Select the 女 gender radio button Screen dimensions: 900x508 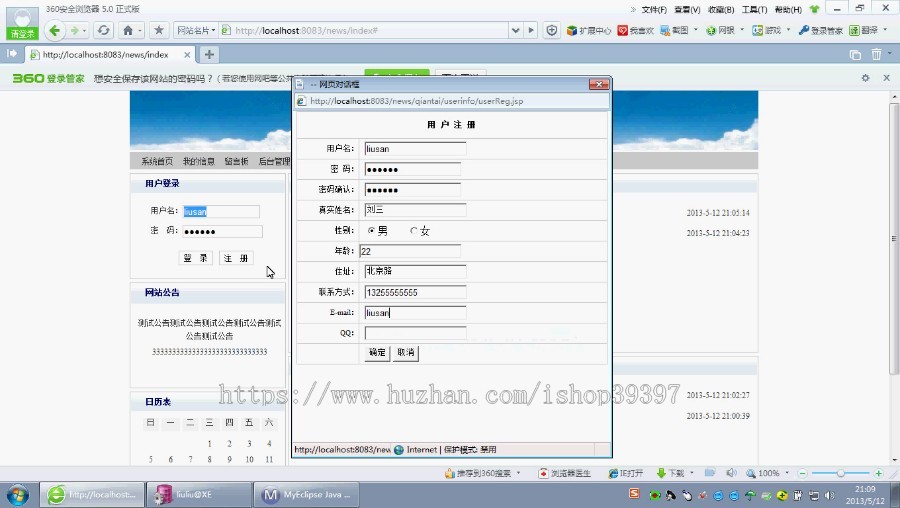coord(413,230)
